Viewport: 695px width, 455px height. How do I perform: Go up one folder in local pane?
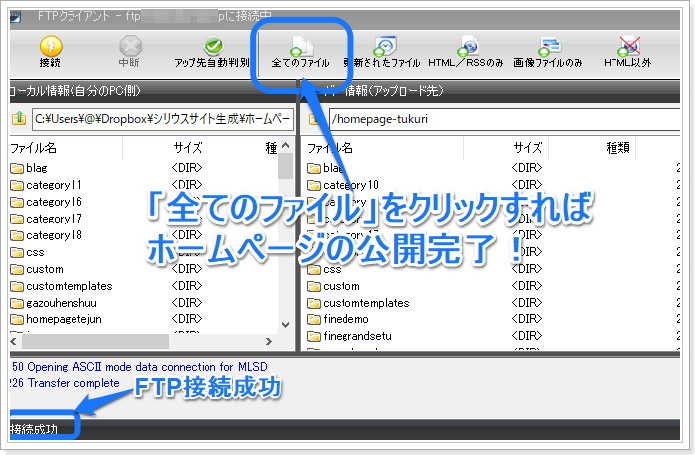(x=19, y=119)
